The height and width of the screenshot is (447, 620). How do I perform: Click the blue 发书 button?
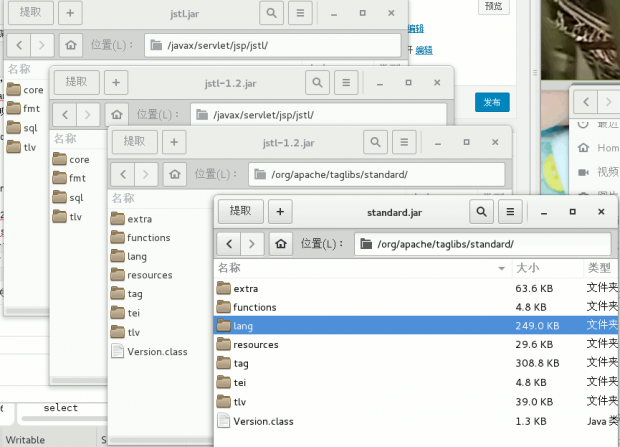[x=492, y=102]
